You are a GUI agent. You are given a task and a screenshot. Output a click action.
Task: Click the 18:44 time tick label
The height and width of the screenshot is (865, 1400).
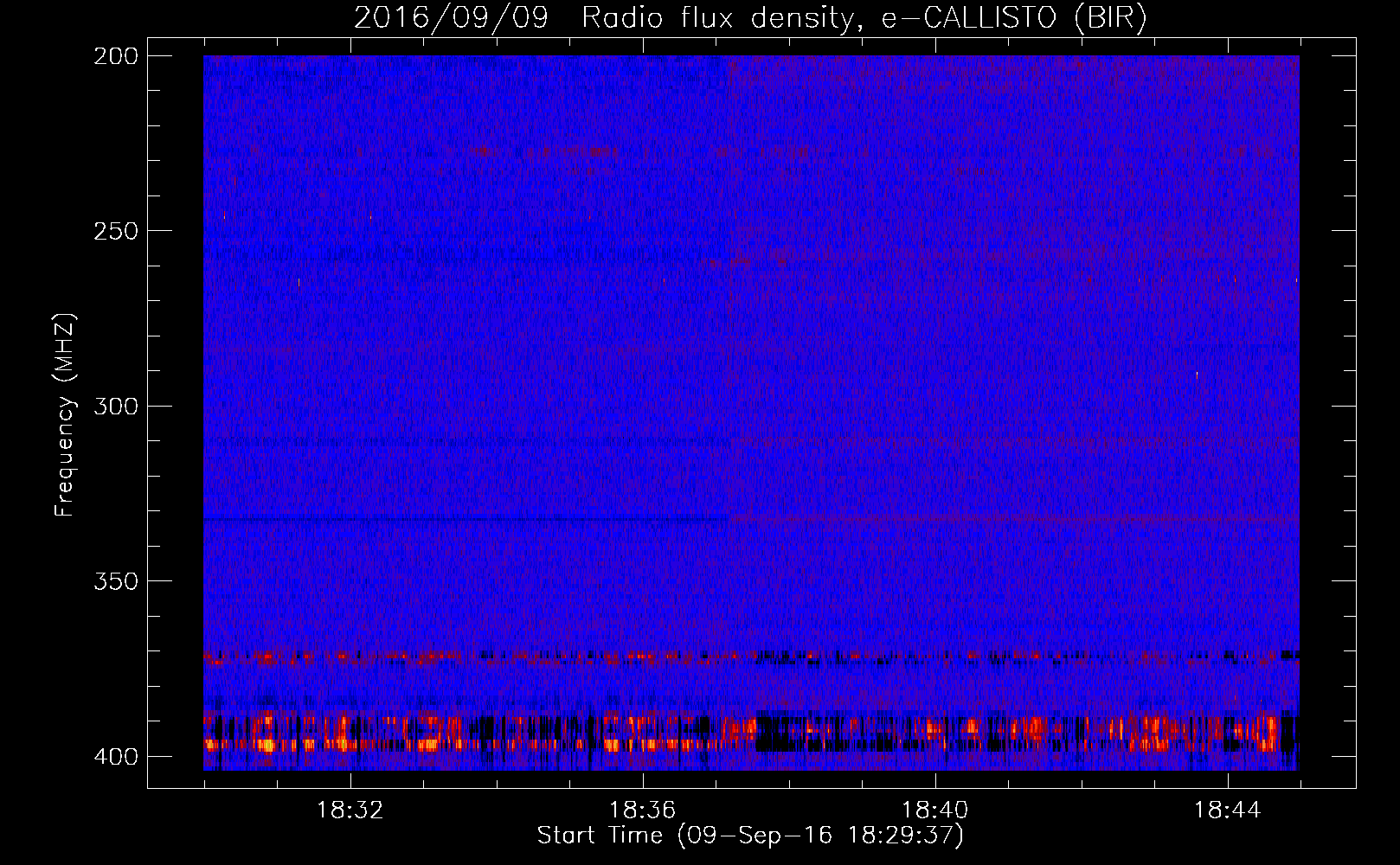(1227, 810)
